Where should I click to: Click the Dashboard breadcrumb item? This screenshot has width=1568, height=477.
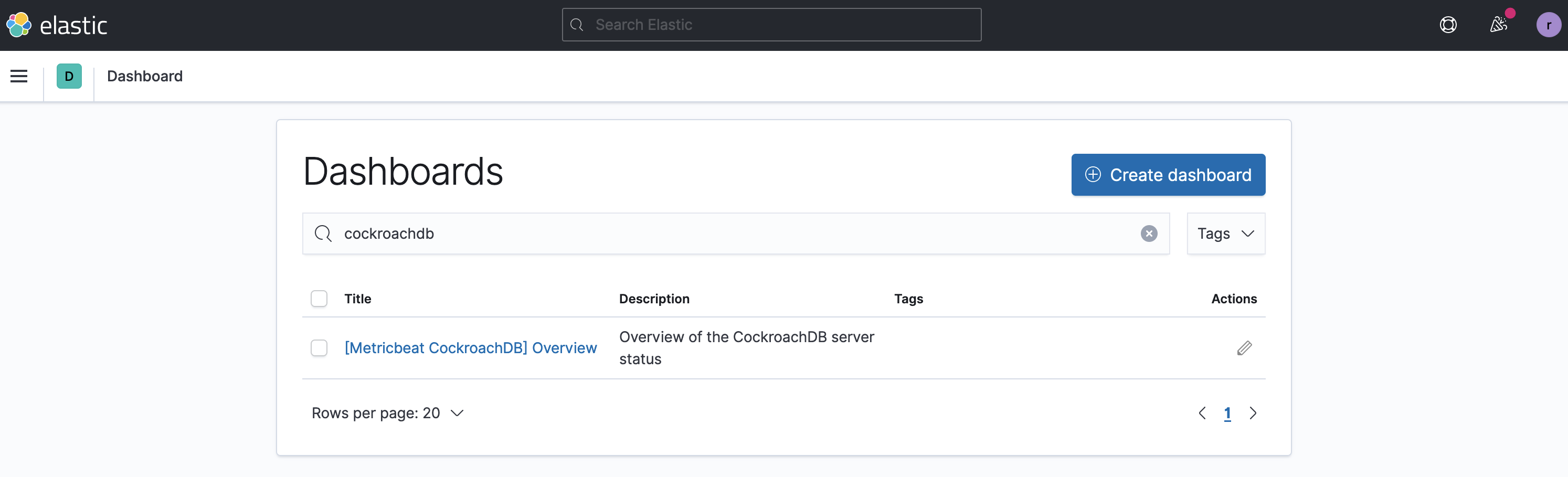[144, 76]
